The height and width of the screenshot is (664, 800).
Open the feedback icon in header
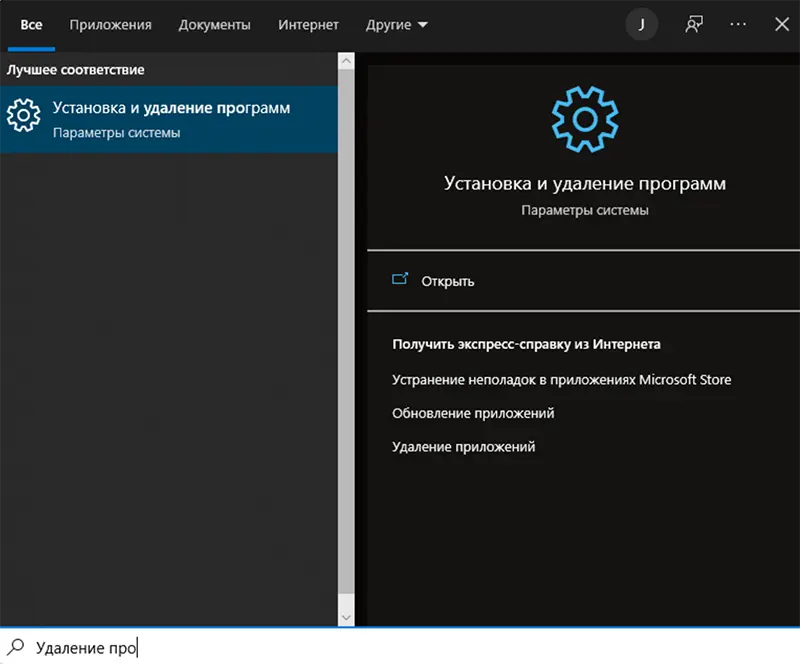[694, 25]
